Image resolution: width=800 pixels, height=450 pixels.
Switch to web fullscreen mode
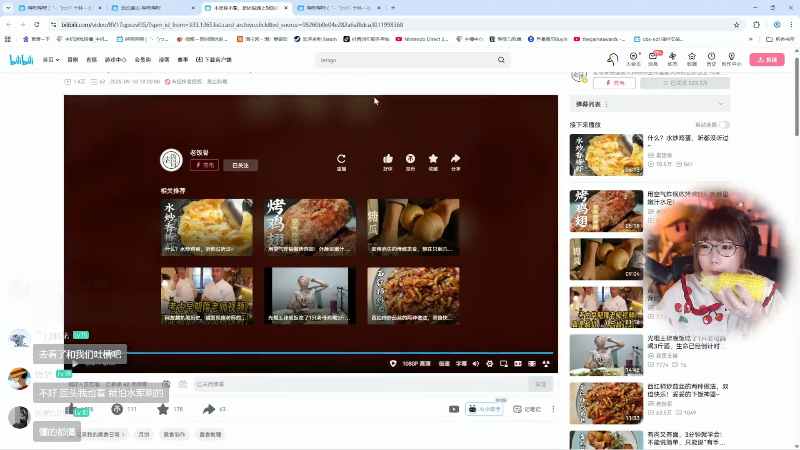coord(532,364)
